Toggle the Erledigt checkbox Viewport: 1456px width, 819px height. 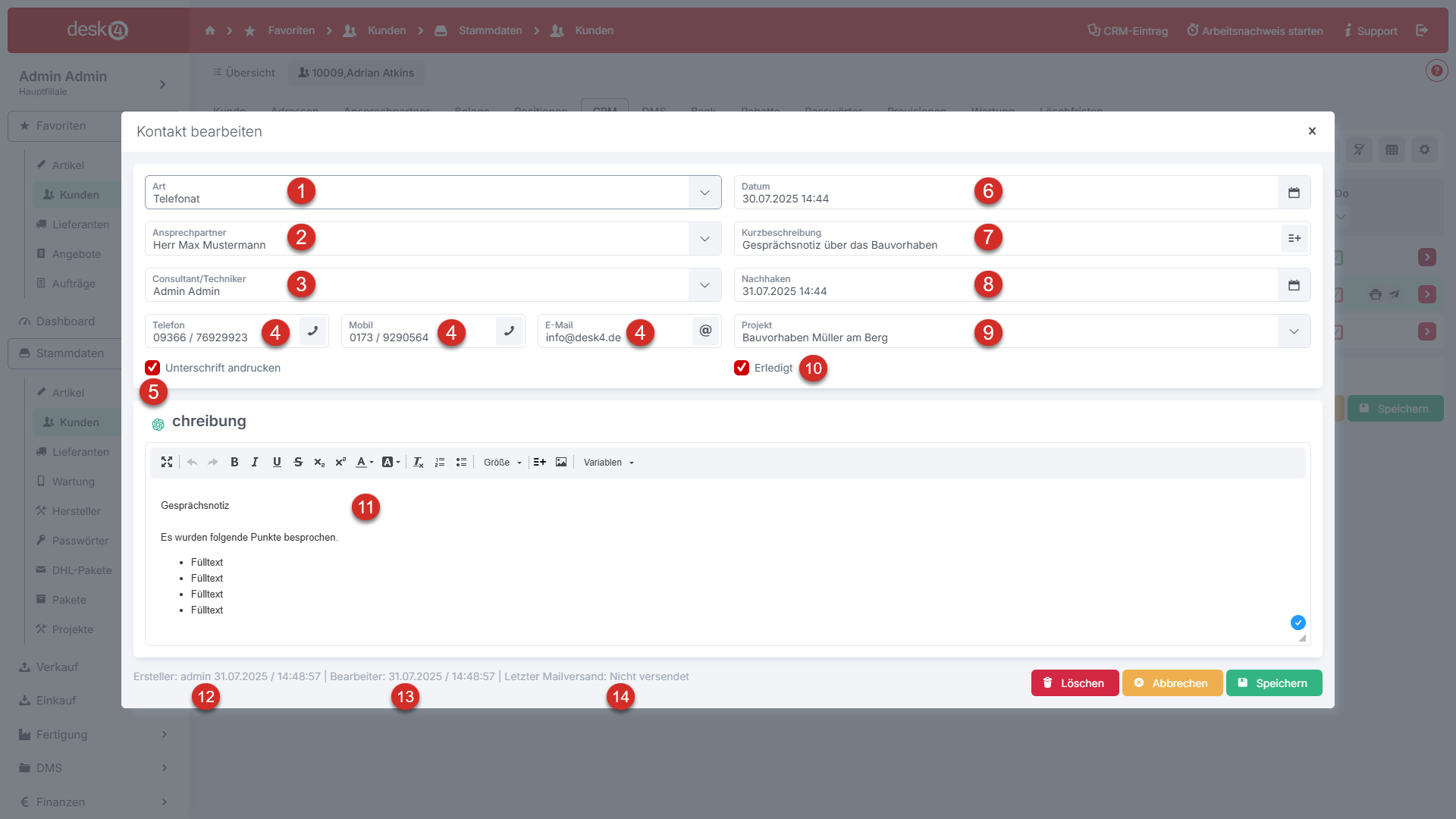click(742, 368)
